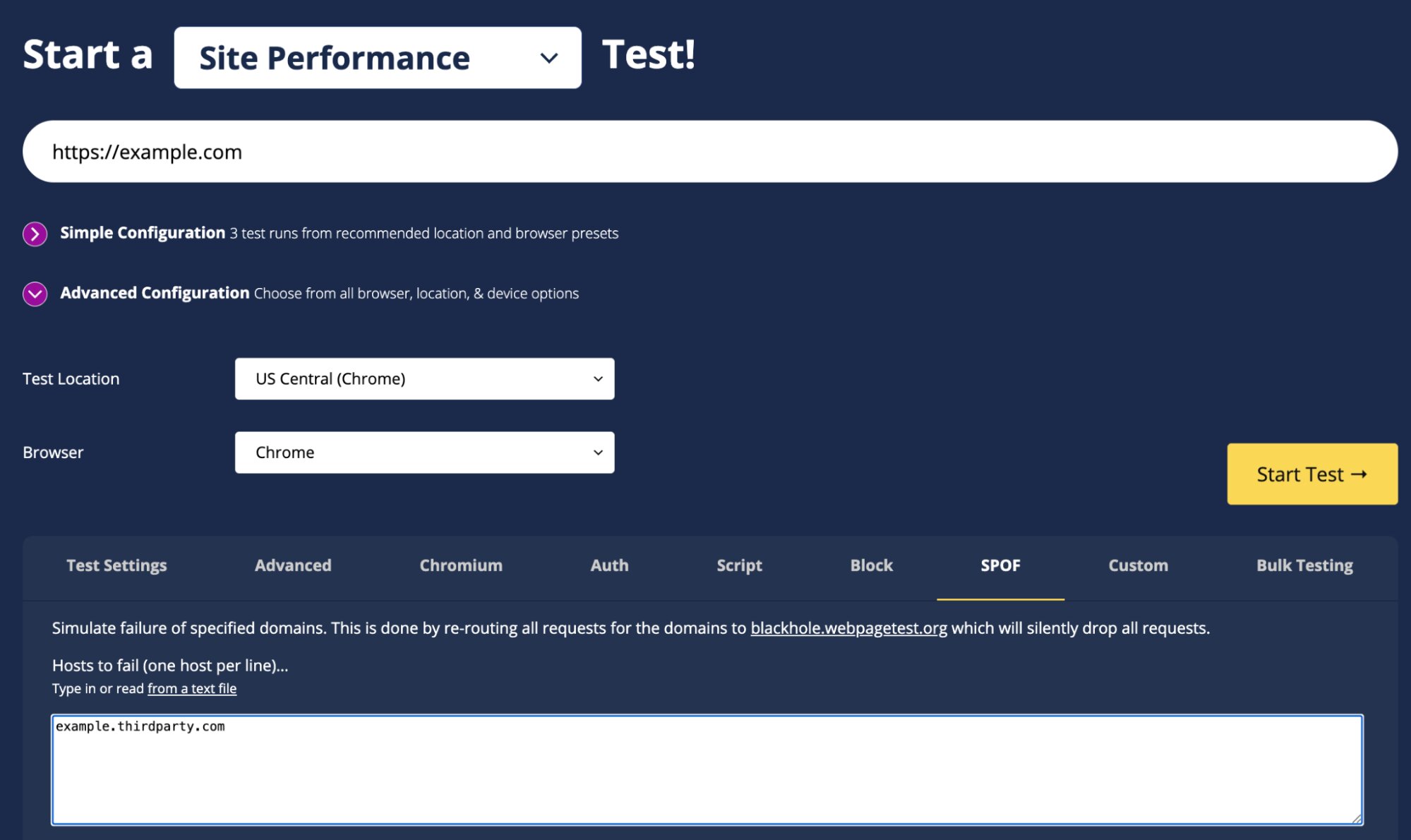This screenshot has width=1411, height=840.
Task: Open the Browser selection dropdown
Action: (424, 452)
